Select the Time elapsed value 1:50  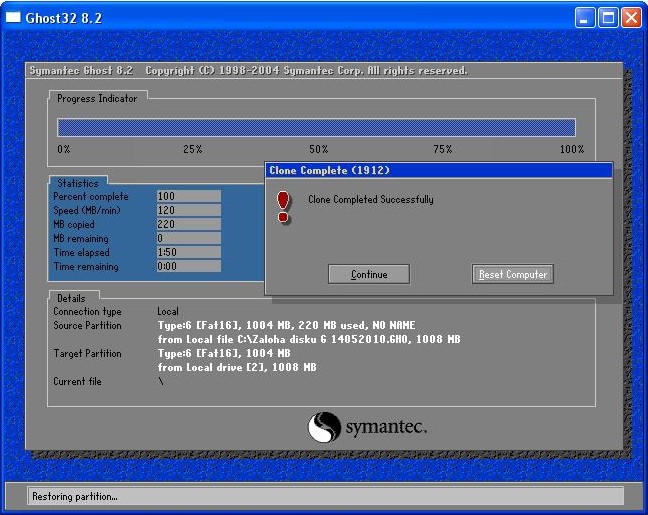point(188,252)
